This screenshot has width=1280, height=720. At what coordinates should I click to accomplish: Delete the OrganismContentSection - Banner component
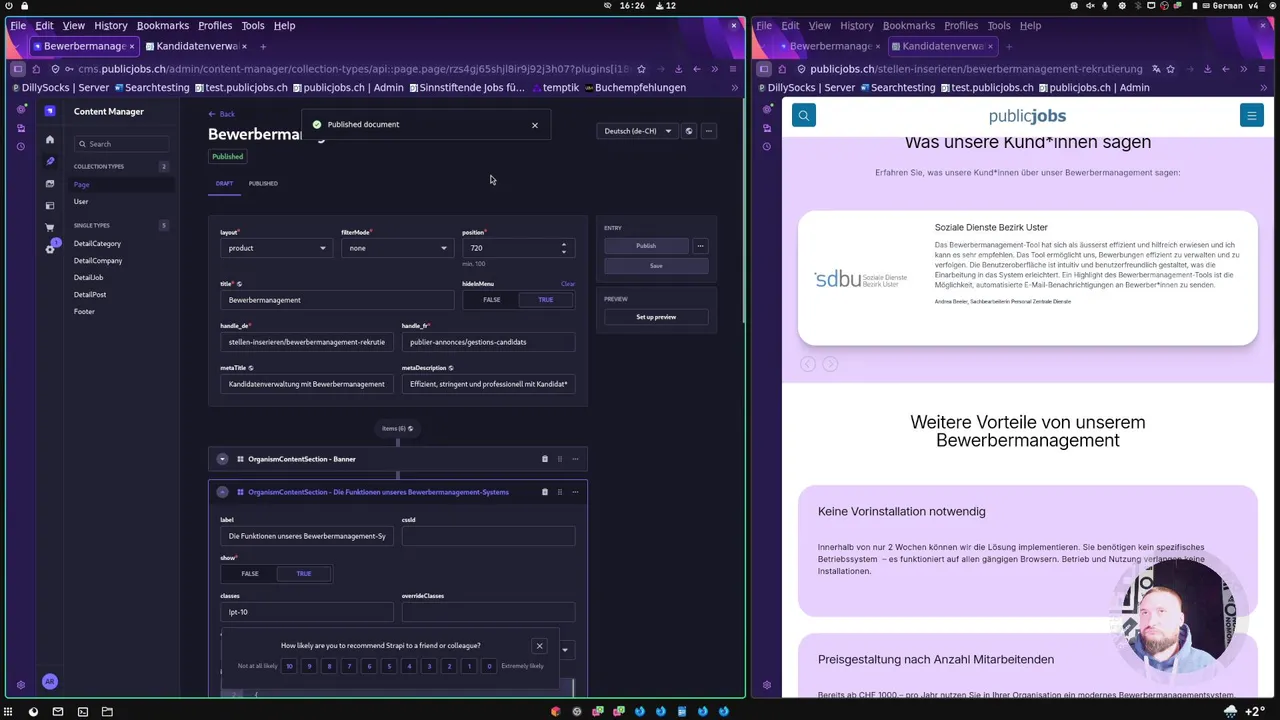click(x=545, y=459)
